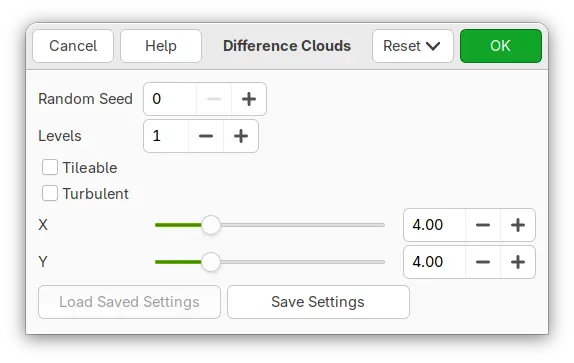
Task: Focus the Random Seed input field
Action: (170, 99)
